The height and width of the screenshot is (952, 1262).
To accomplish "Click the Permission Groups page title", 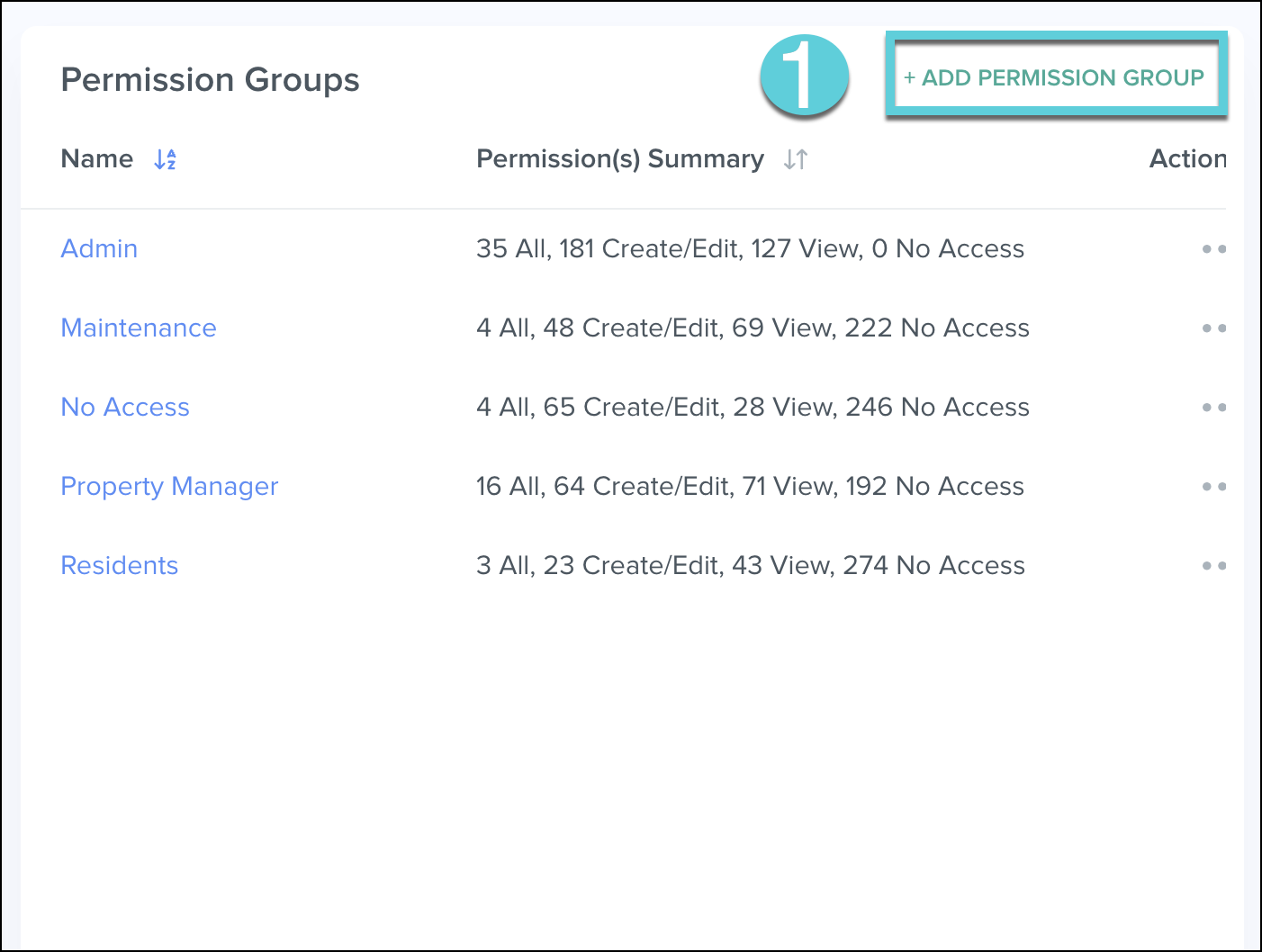I will point(210,79).
